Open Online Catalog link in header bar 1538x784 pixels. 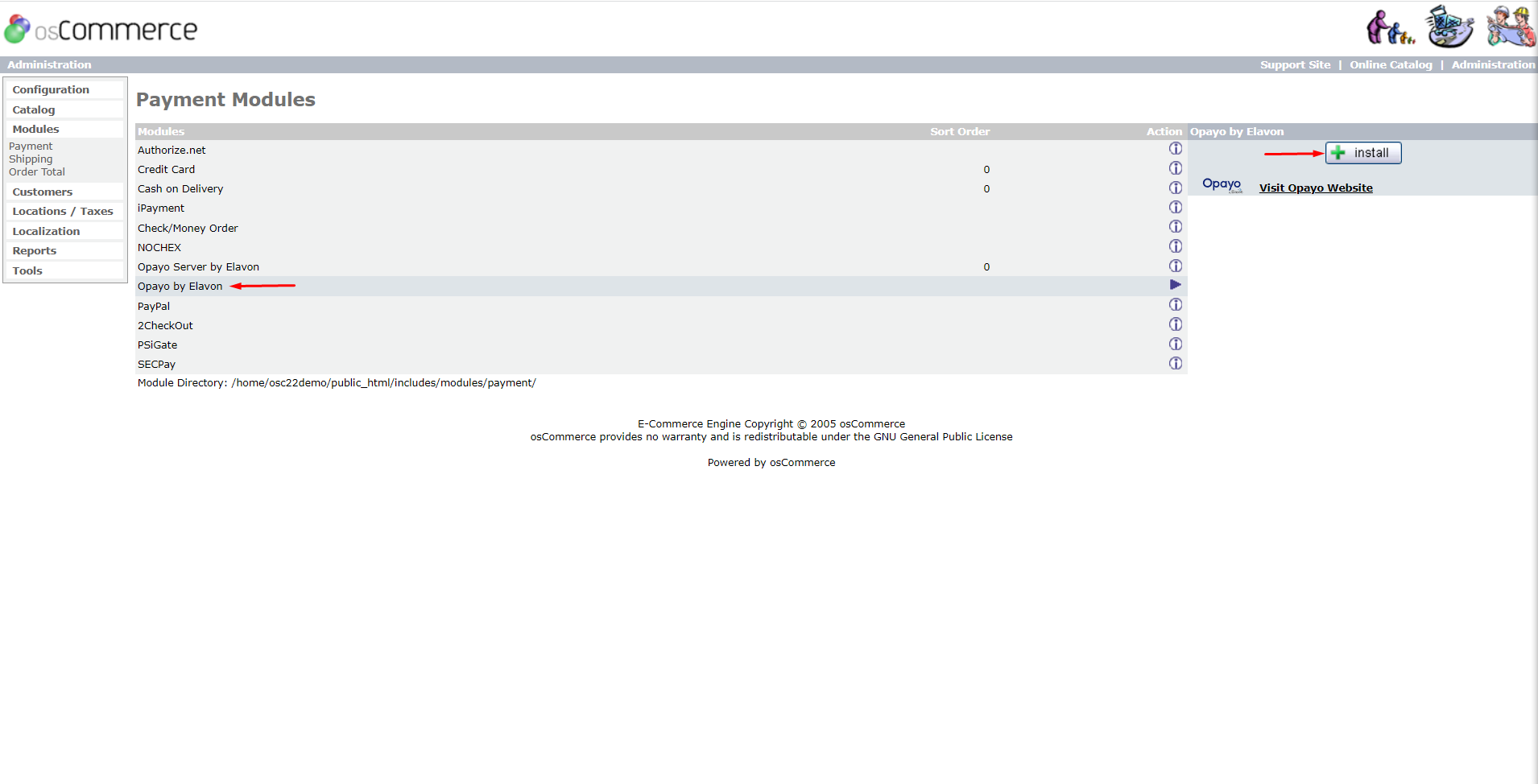(1391, 64)
